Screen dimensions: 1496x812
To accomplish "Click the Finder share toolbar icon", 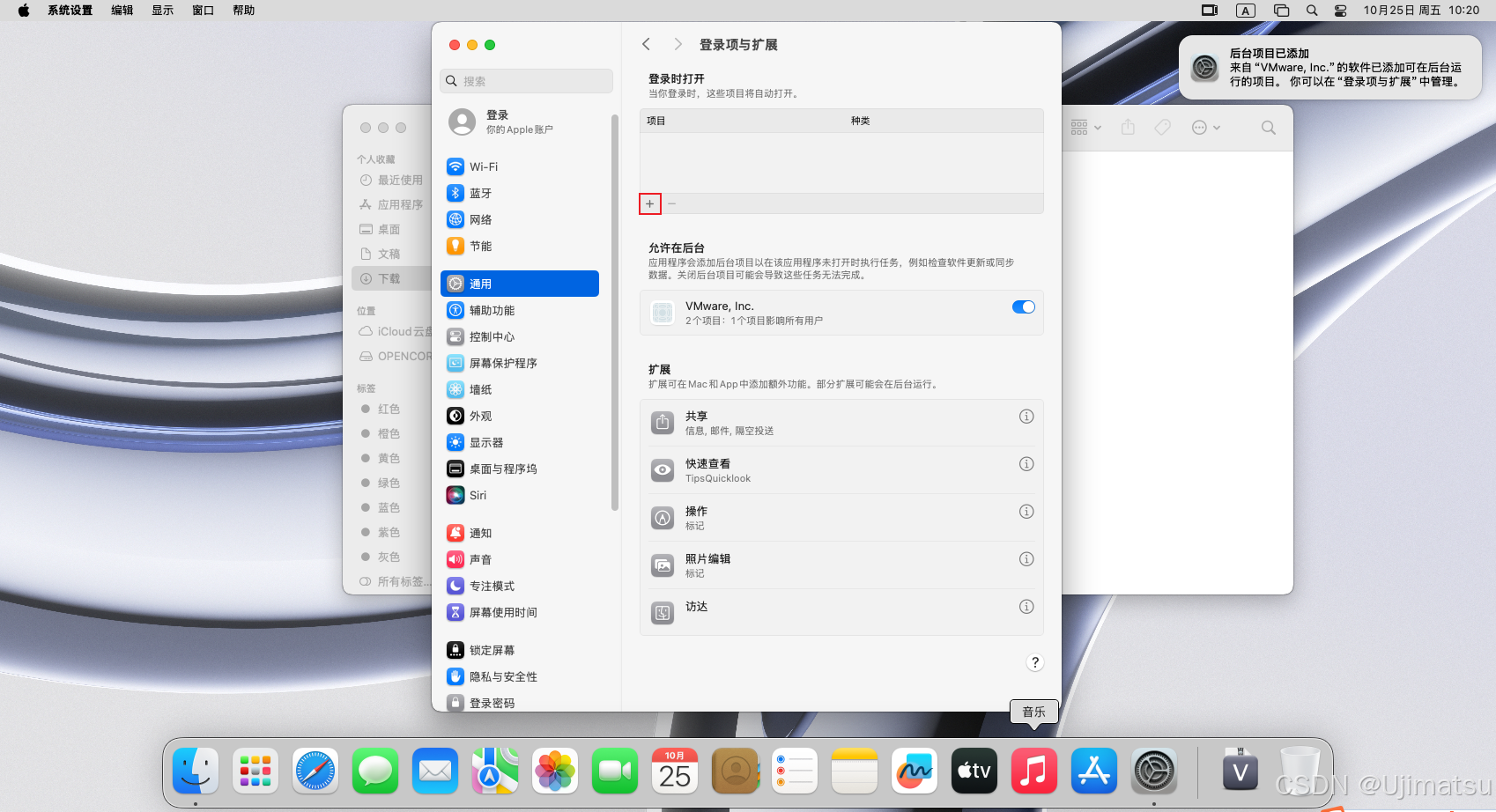I will [x=1128, y=128].
